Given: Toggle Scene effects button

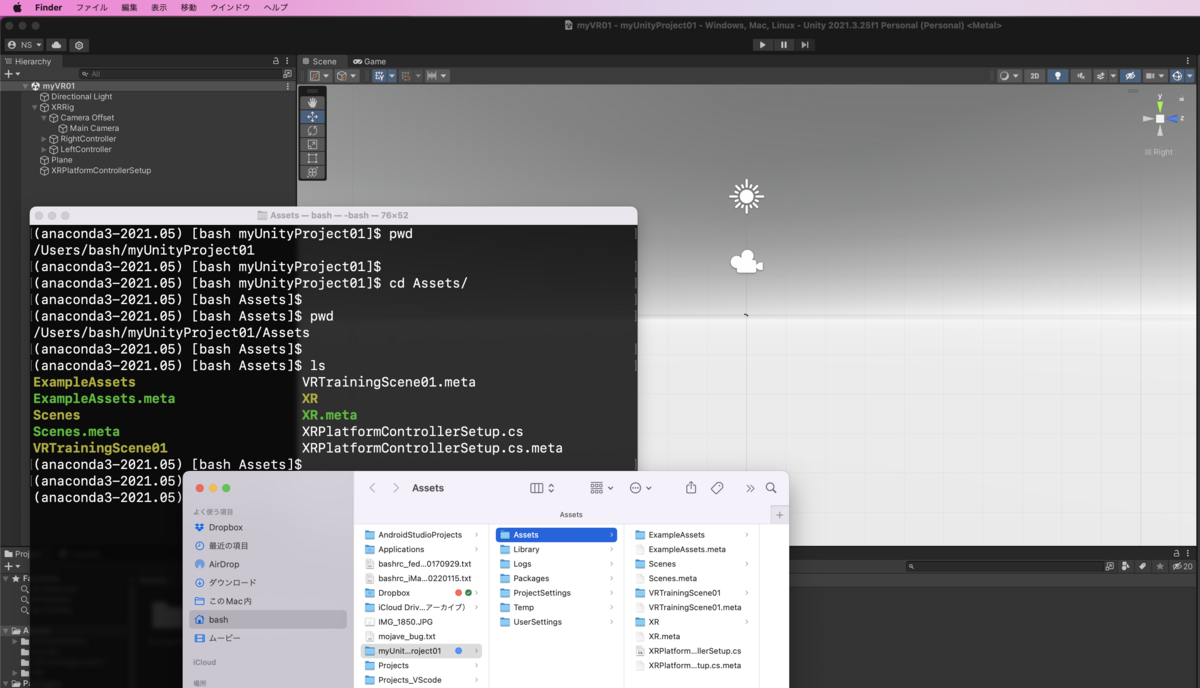Looking at the screenshot, I should [x=1101, y=75].
